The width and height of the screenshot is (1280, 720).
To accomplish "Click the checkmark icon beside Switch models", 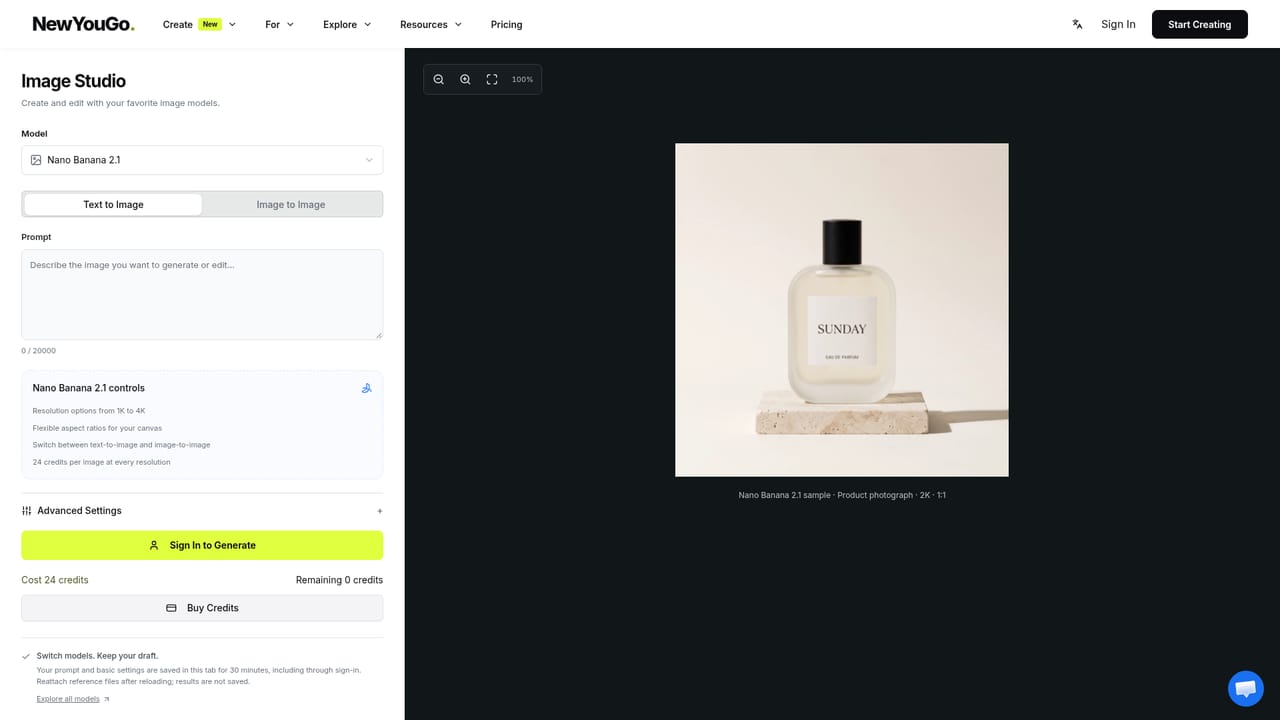I will tap(26, 656).
